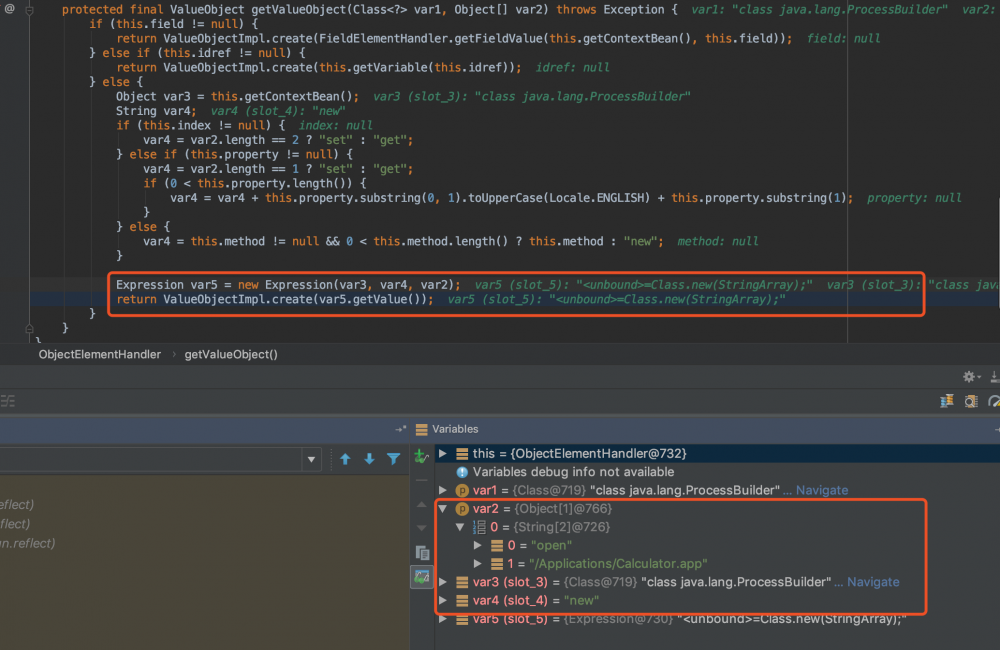Click the inline hint 'method: null'

(x=717, y=242)
